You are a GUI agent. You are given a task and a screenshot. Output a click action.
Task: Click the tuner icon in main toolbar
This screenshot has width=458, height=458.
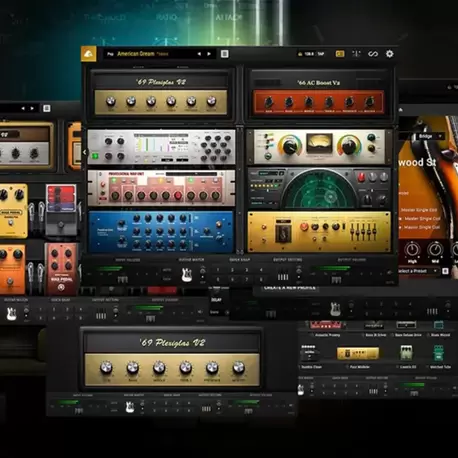coord(356,54)
